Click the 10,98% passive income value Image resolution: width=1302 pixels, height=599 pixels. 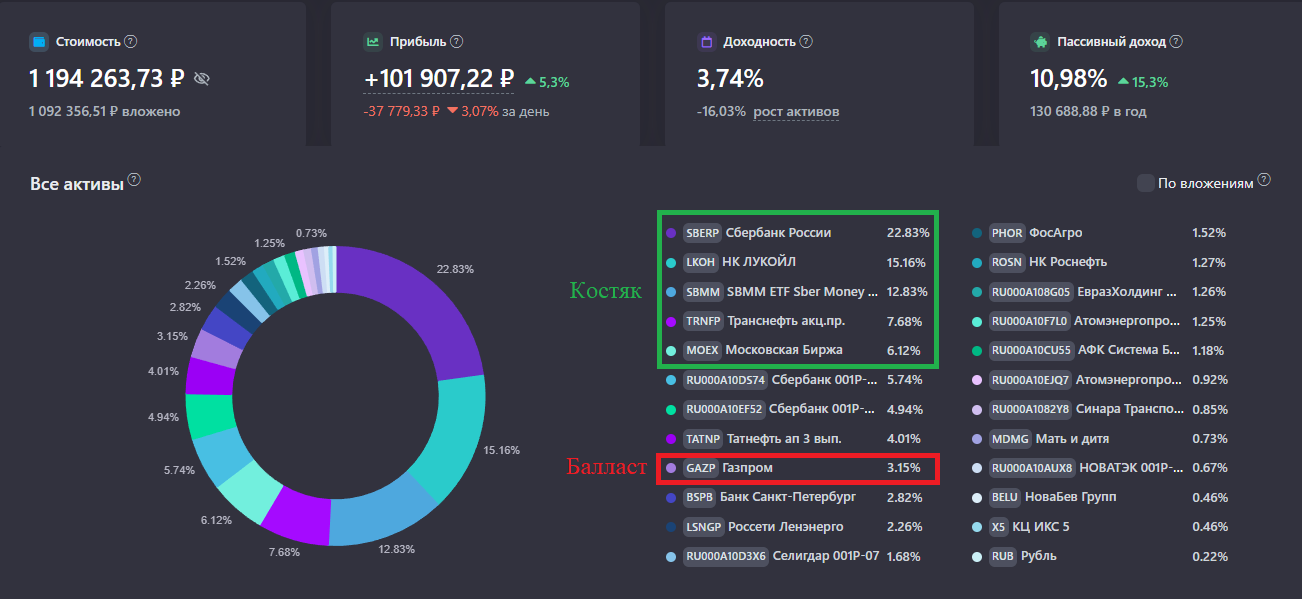click(1069, 79)
